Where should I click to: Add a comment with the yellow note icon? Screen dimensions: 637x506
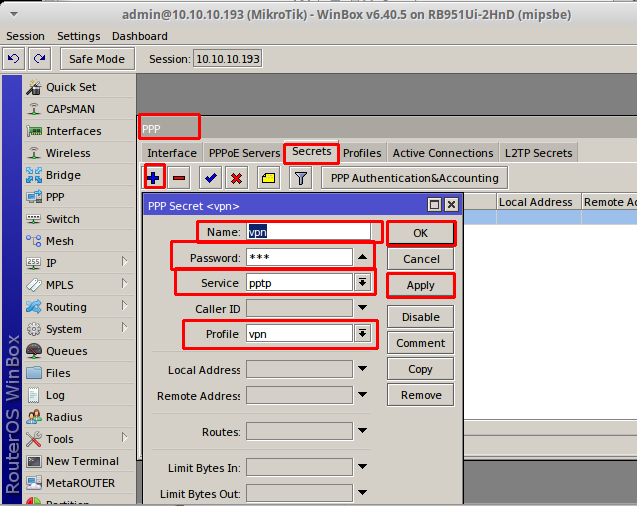coord(269,178)
